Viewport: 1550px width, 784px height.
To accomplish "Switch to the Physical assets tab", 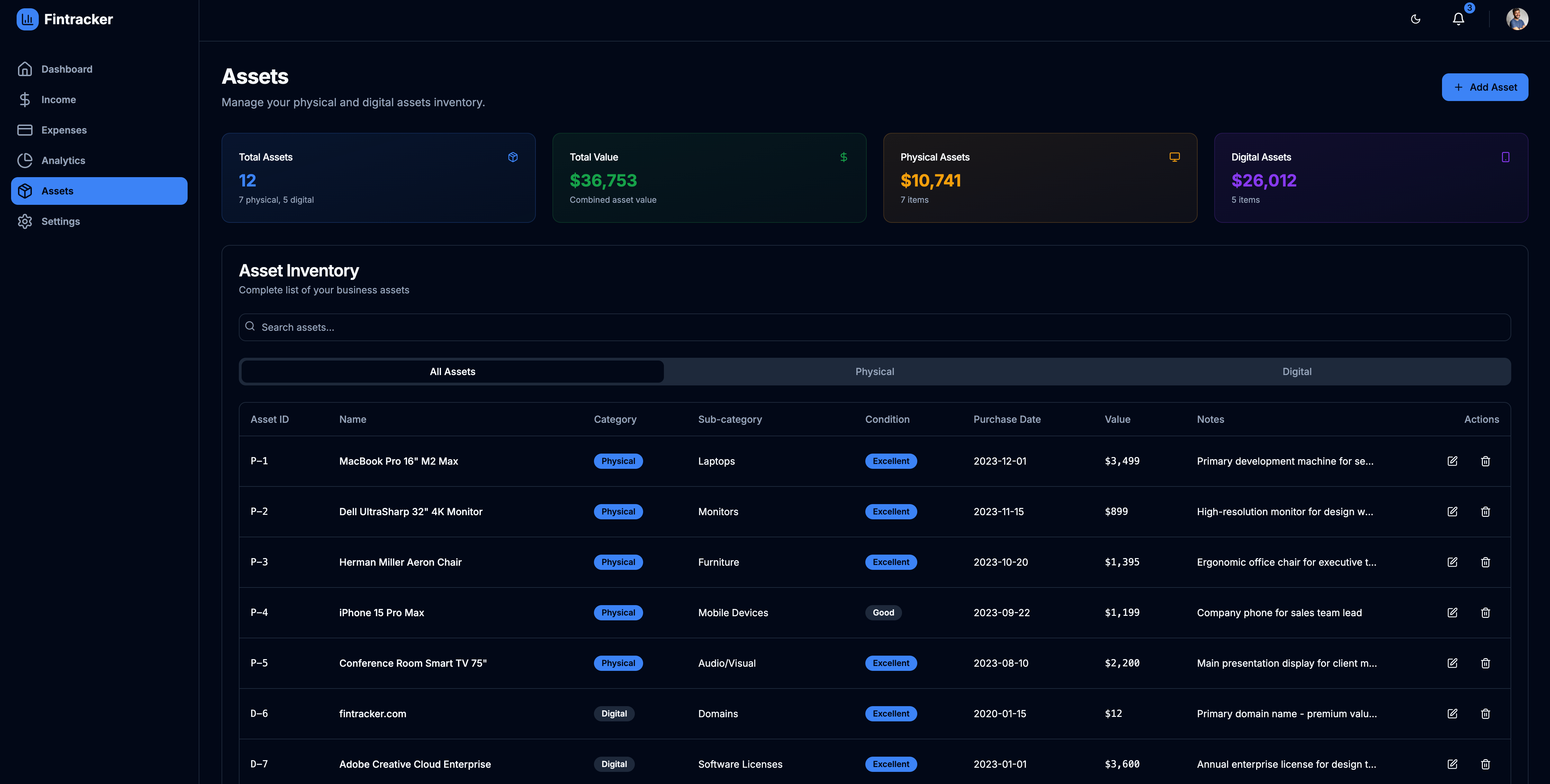I will (x=874, y=372).
